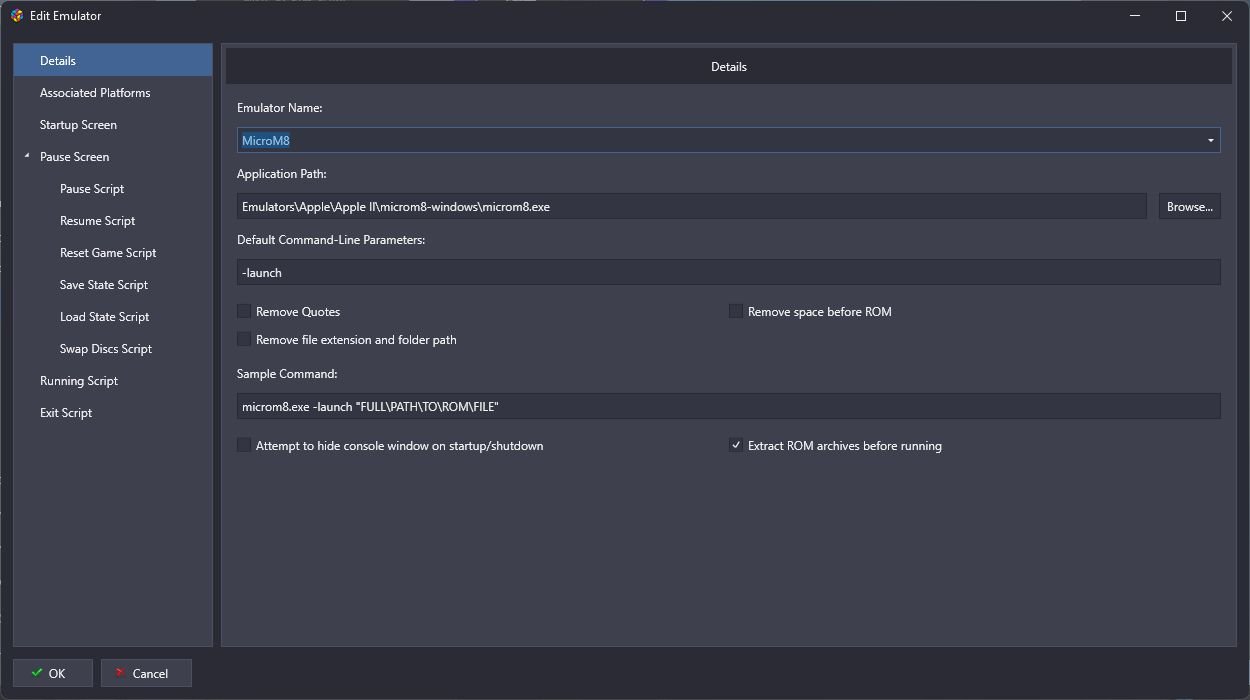Viewport: 1250px width, 700px height.
Task: Click the Emulator Name: label
Action: point(279,107)
